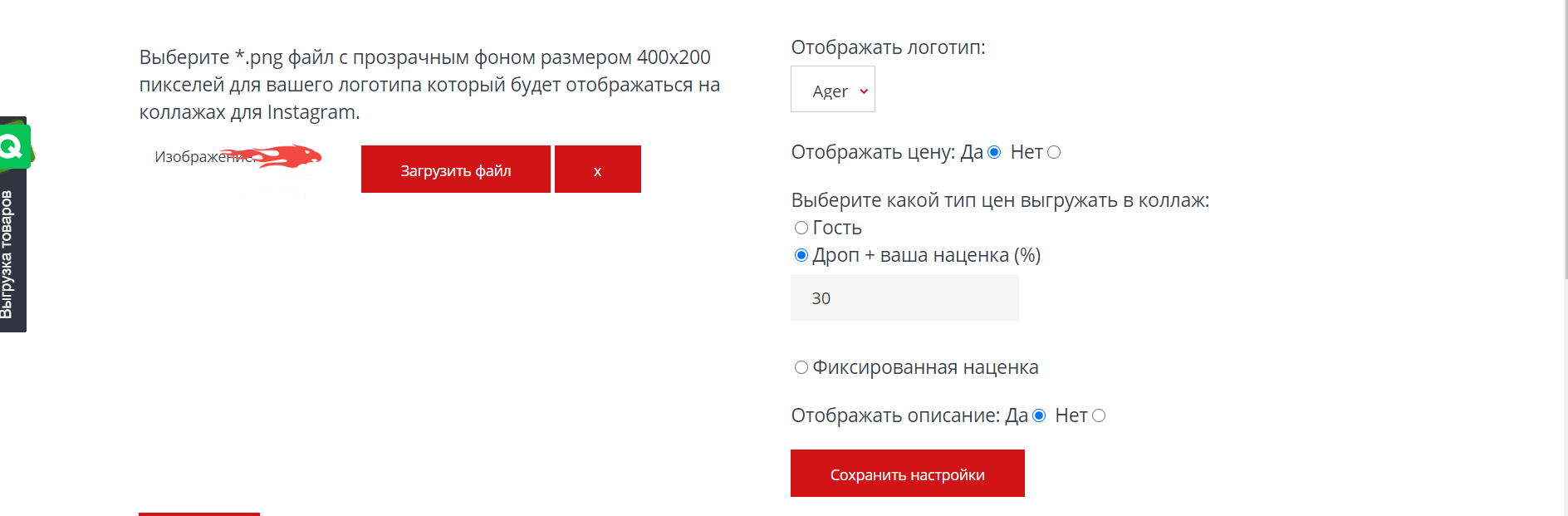Screen dimensions: 1568x516
Task: Choose the Фиксированная наценка radio button
Action: 801,367
